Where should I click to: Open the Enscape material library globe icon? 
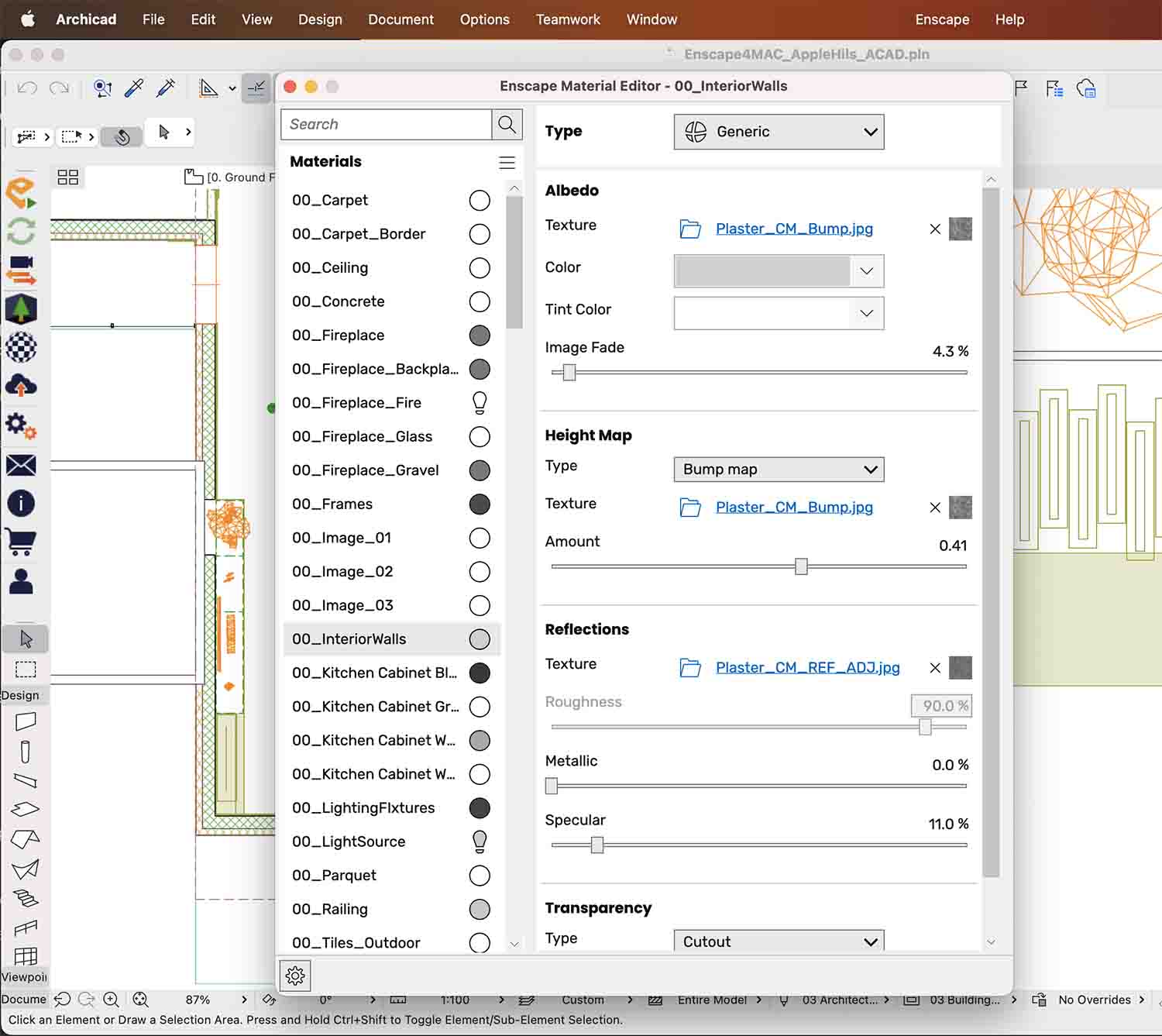pyautogui.click(x=21, y=347)
